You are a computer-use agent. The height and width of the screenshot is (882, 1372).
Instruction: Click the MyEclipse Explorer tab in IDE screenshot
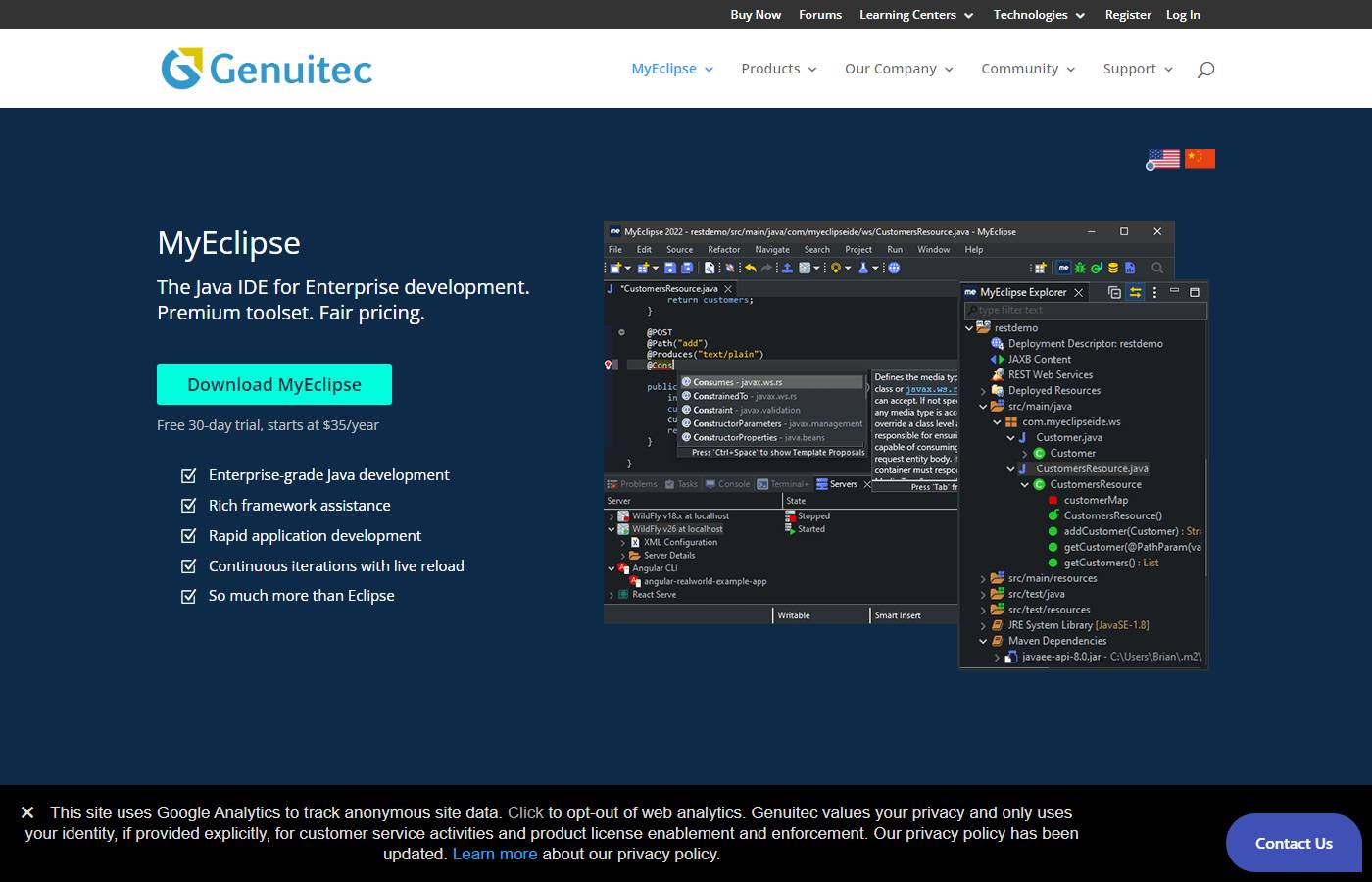tap(1023, 292)
